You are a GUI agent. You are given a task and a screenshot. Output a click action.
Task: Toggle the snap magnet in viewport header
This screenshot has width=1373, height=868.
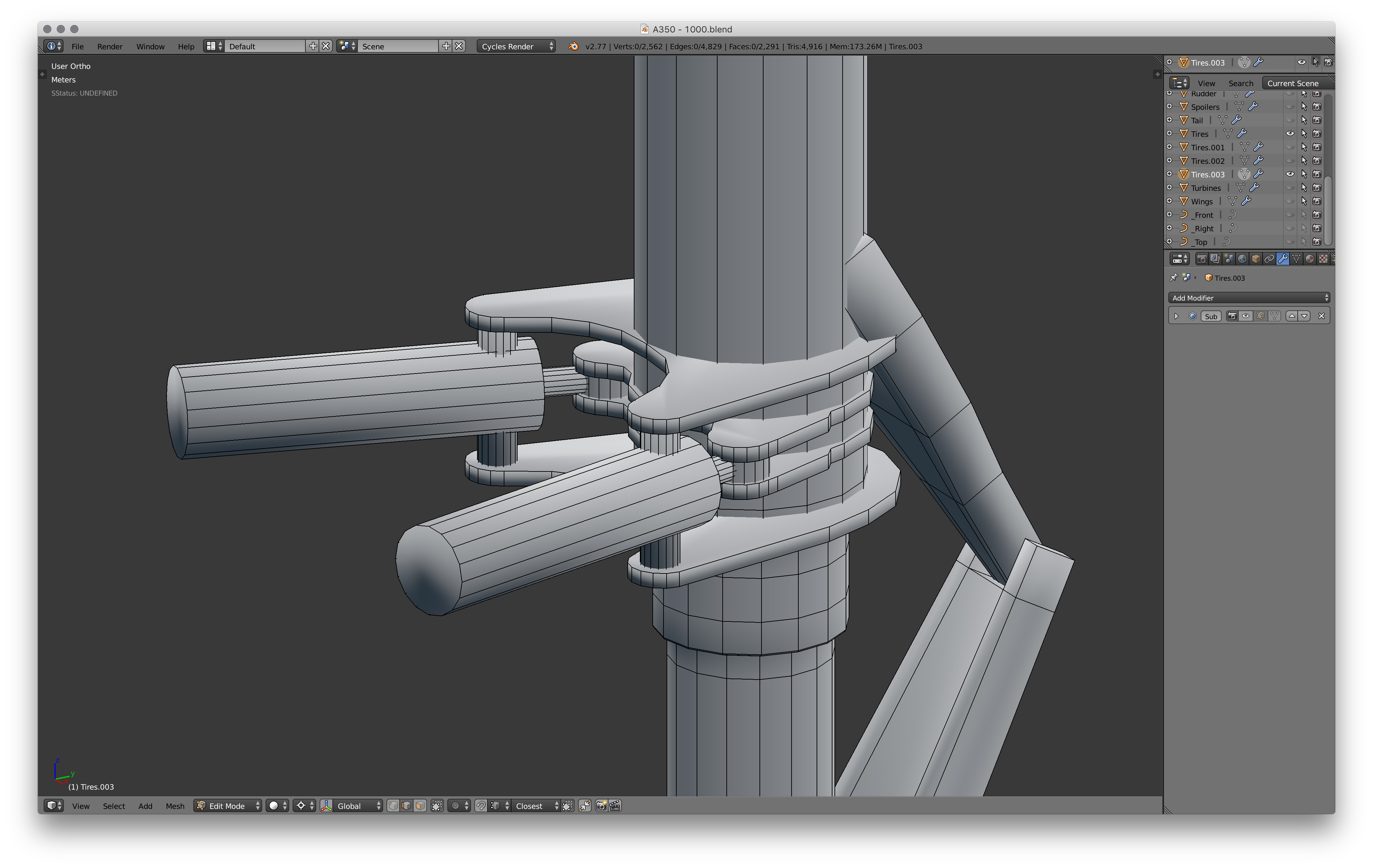481,805
